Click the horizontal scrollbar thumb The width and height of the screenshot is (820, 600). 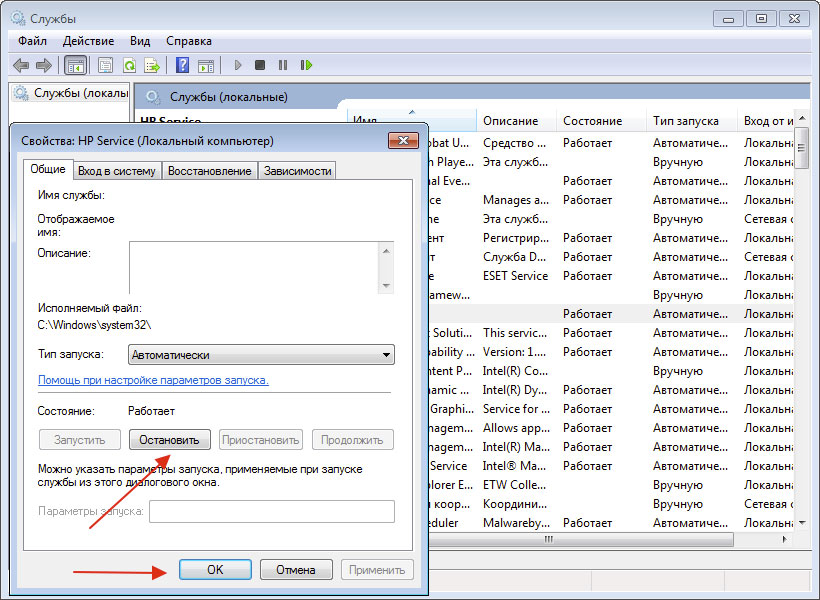point(548,539)
